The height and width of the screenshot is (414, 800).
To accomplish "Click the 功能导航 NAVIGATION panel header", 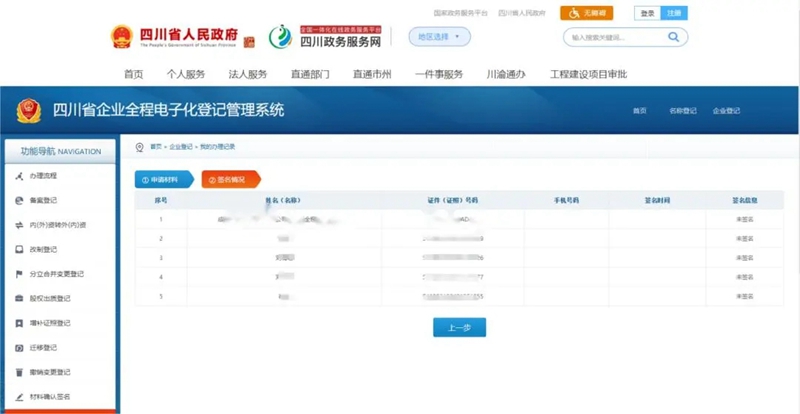I will 60,152.
